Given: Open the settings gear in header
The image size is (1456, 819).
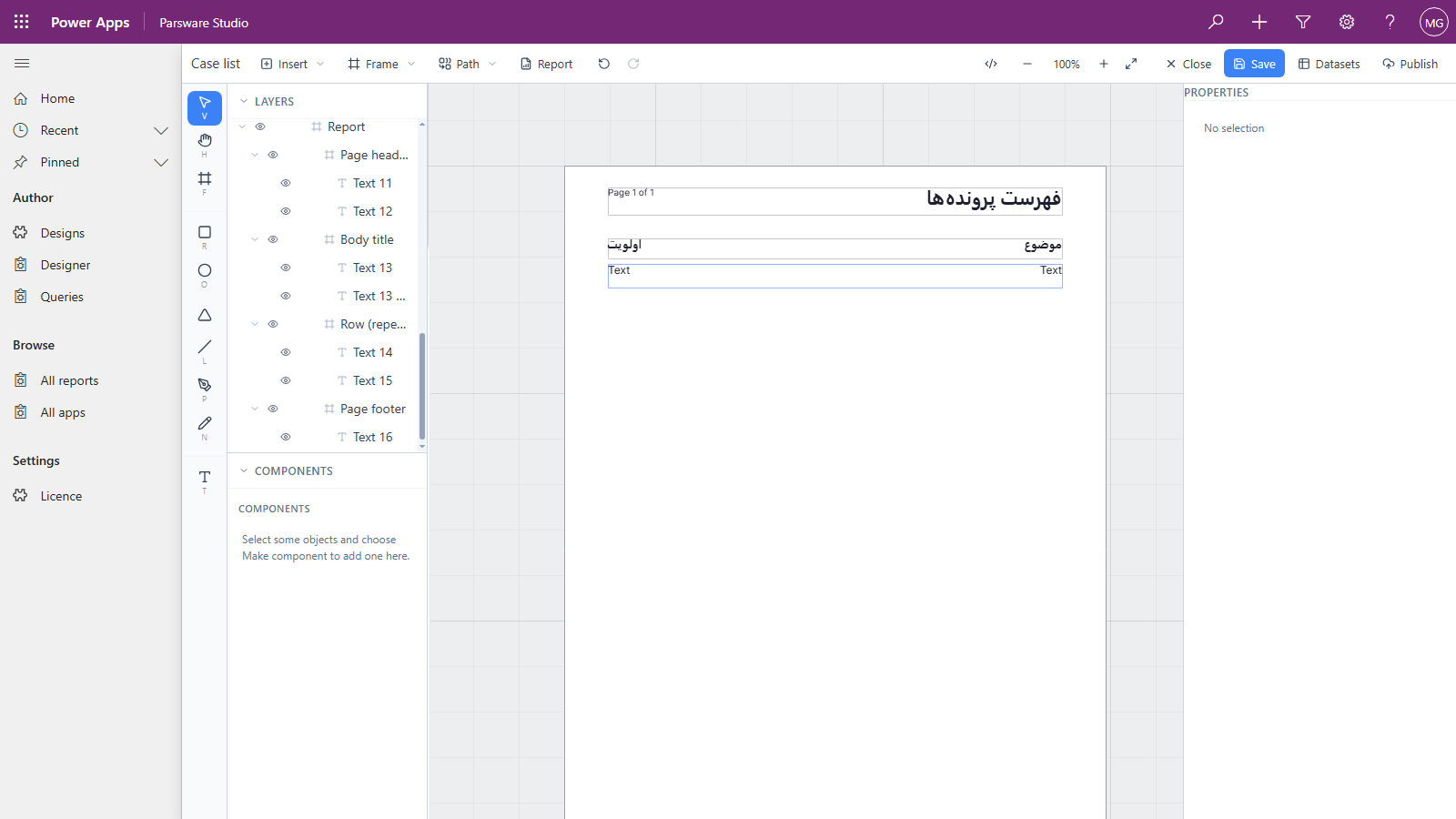Looking at the screenshot, I should [1347, 22].
